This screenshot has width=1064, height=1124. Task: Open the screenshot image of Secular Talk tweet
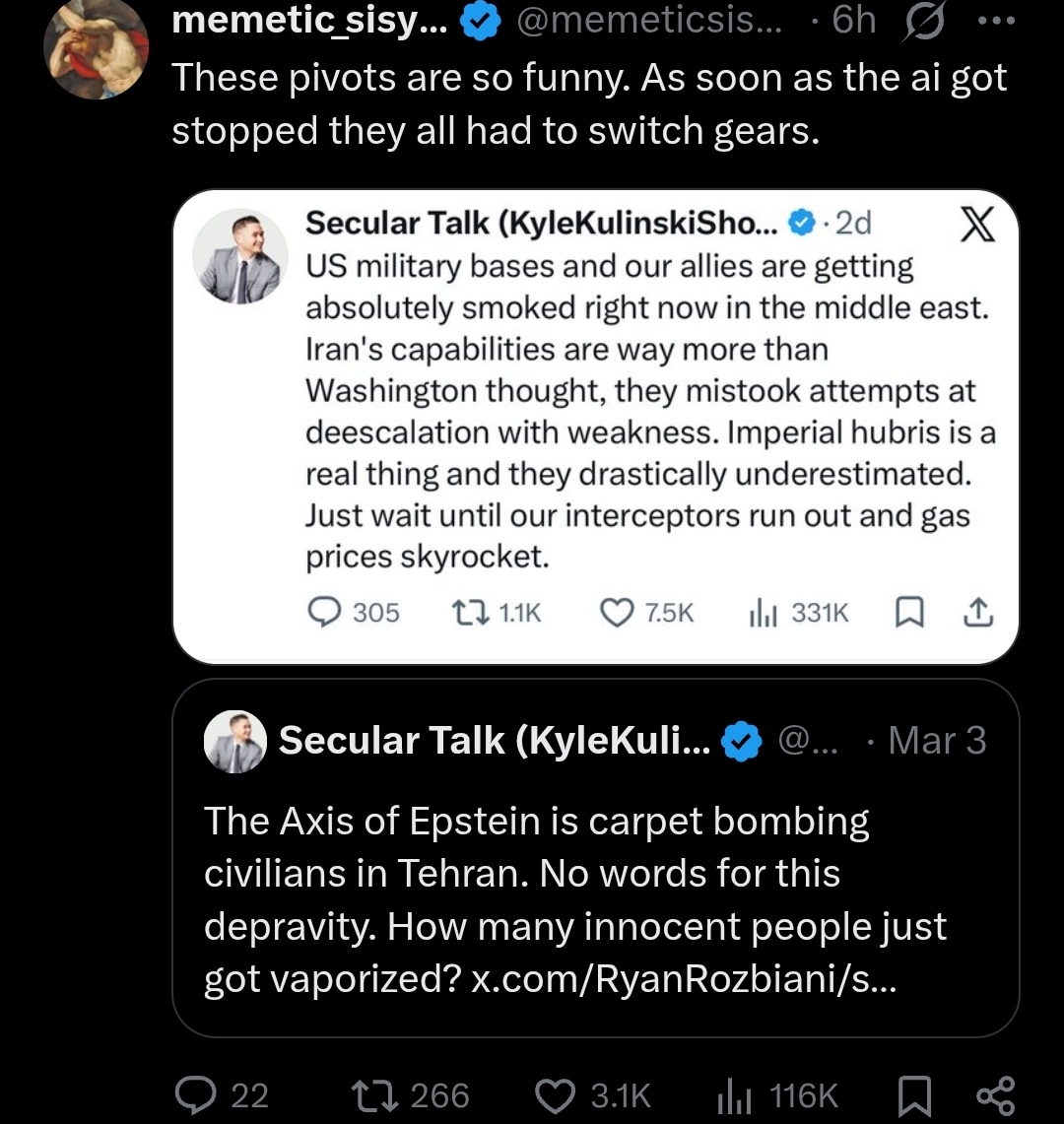pos(595,426)
